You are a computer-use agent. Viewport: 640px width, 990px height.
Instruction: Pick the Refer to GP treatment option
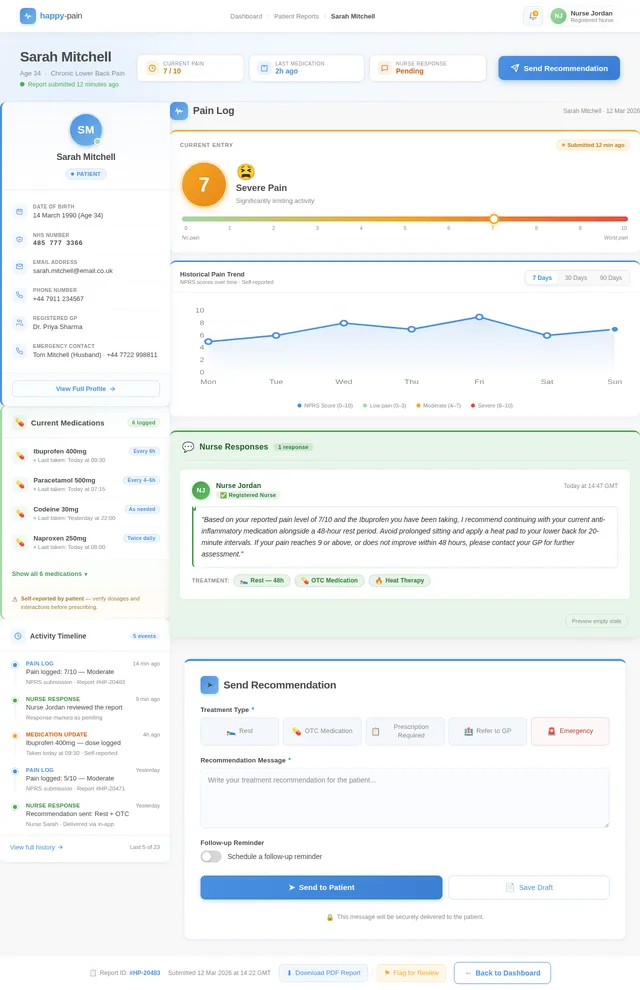(x=487, y=731)
